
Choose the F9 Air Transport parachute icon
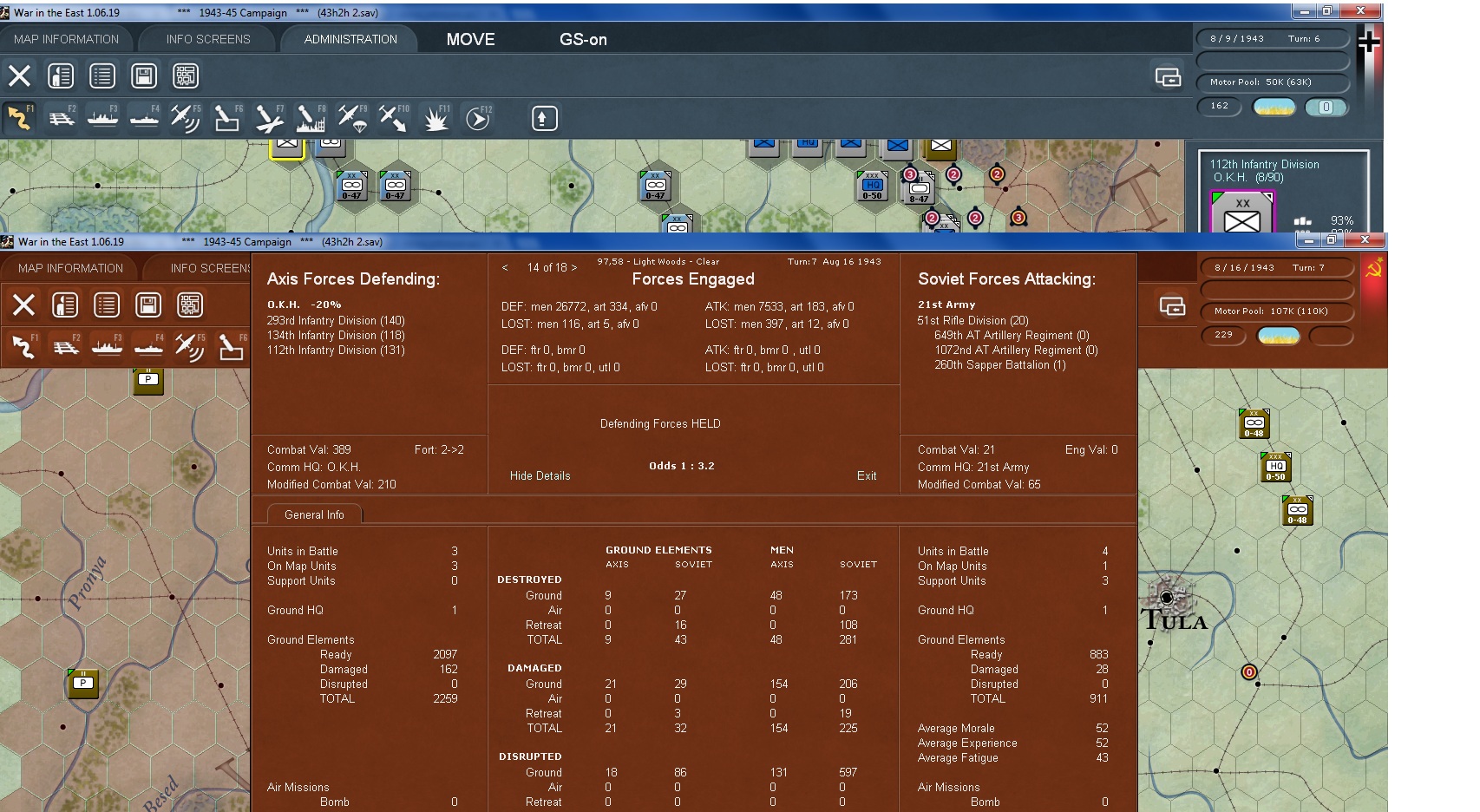(x=352, y=118)
